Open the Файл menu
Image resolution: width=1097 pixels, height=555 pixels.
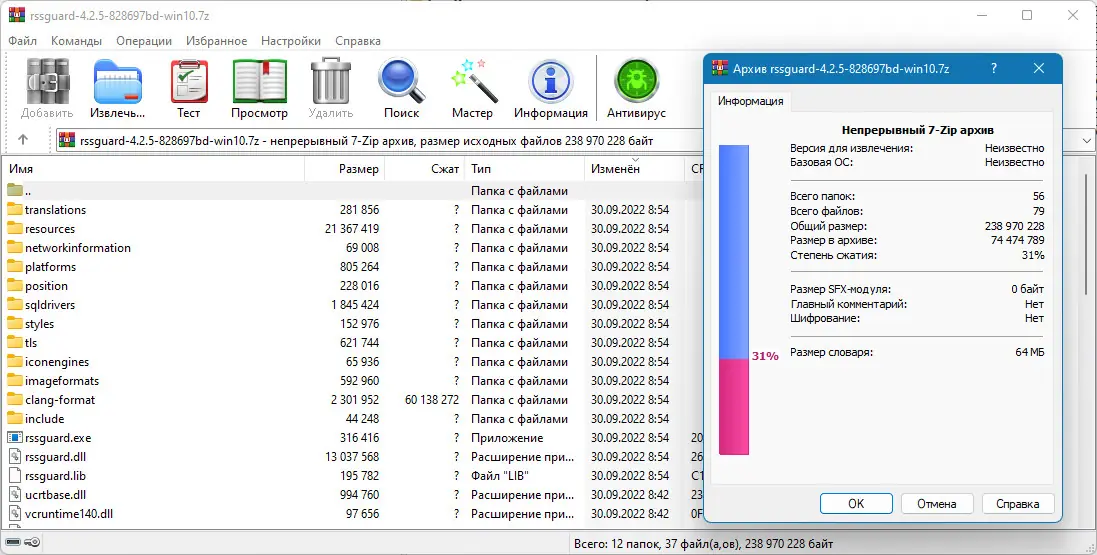tap(22, 41)
